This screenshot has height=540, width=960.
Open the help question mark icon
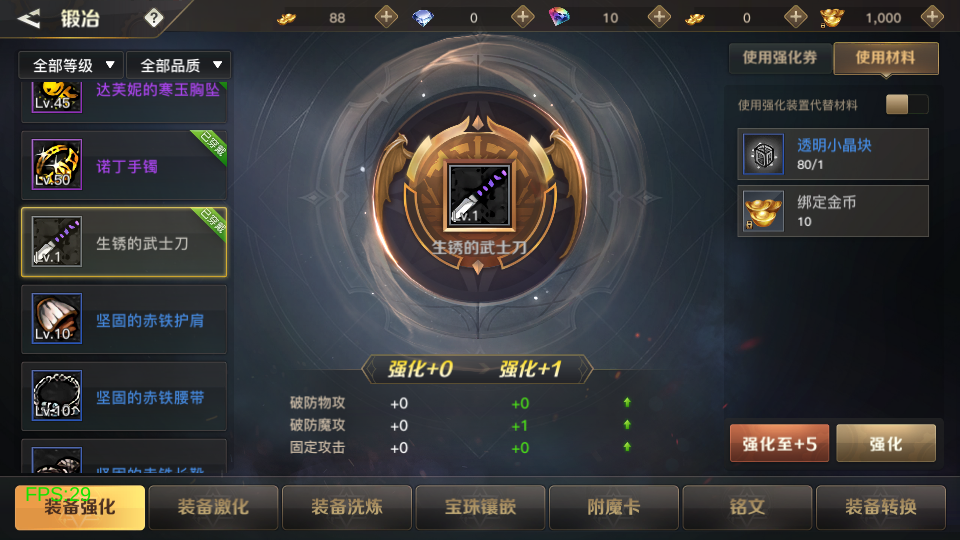point(154,18)
